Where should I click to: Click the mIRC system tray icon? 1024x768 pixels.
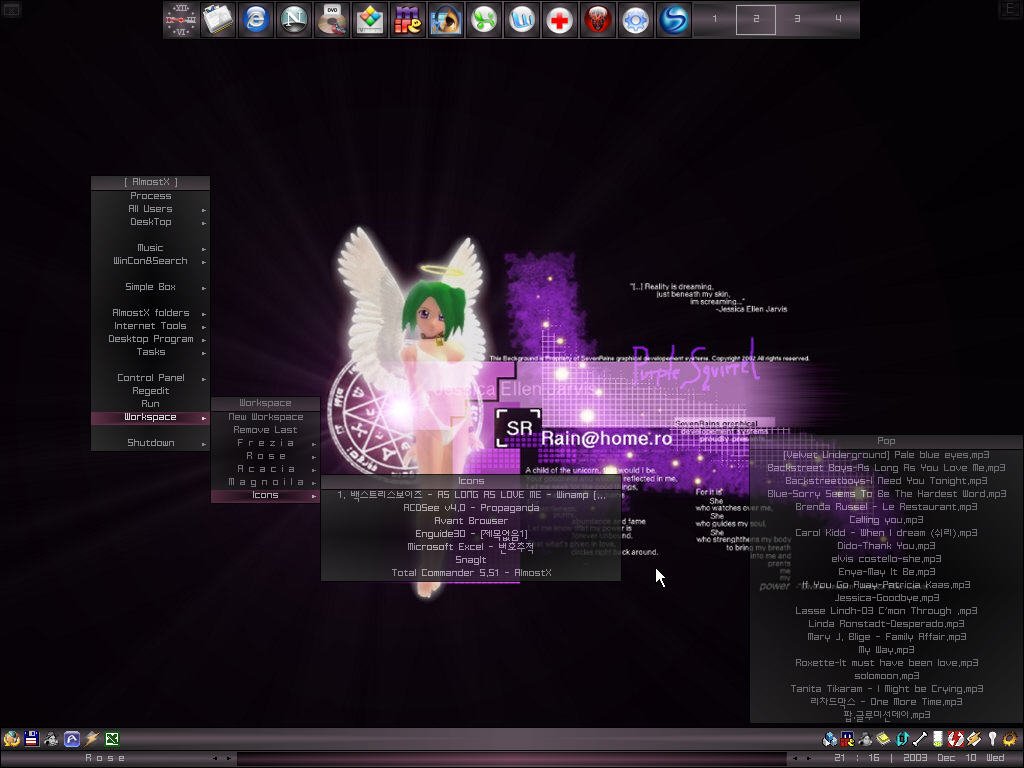pos(848,739)
